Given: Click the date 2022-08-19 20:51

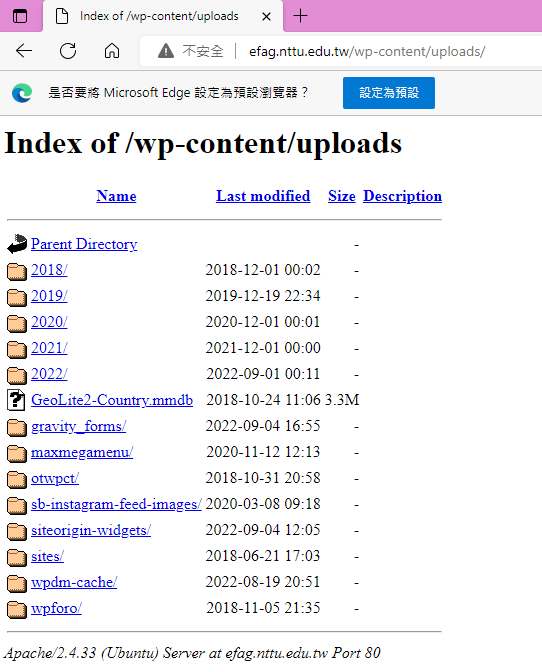Looking at the screenshot, I should 263,582.
